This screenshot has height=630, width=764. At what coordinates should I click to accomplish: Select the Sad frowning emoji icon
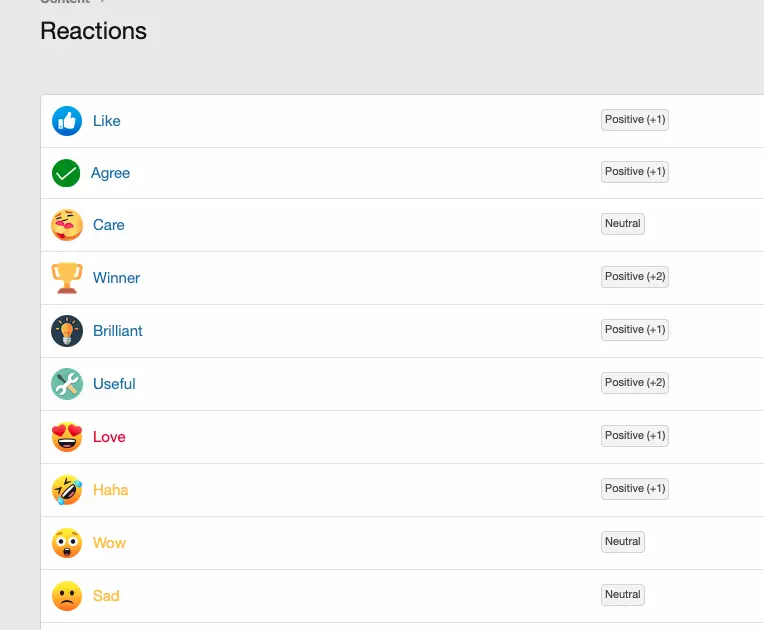point(67,596)
